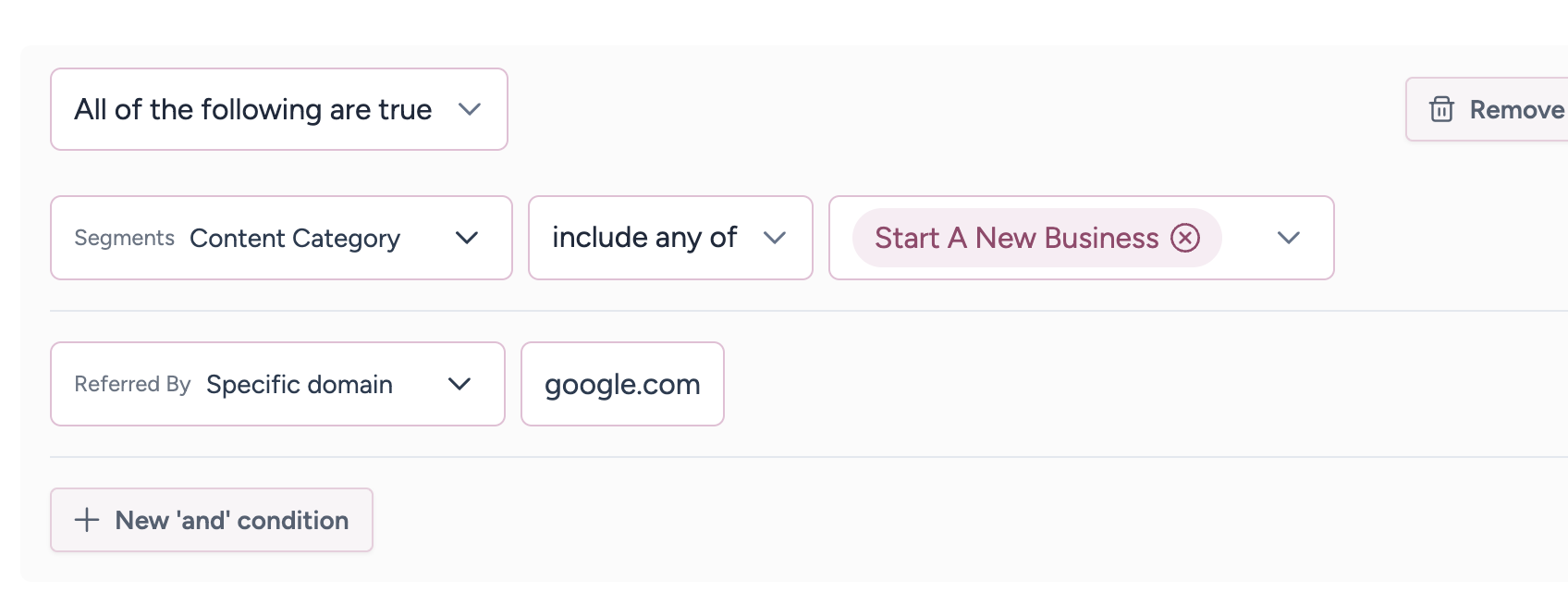The width and height of the screenshot is (1568, 605).
Task: Open the All of the following are true dropdown
Action: [252, 109]
